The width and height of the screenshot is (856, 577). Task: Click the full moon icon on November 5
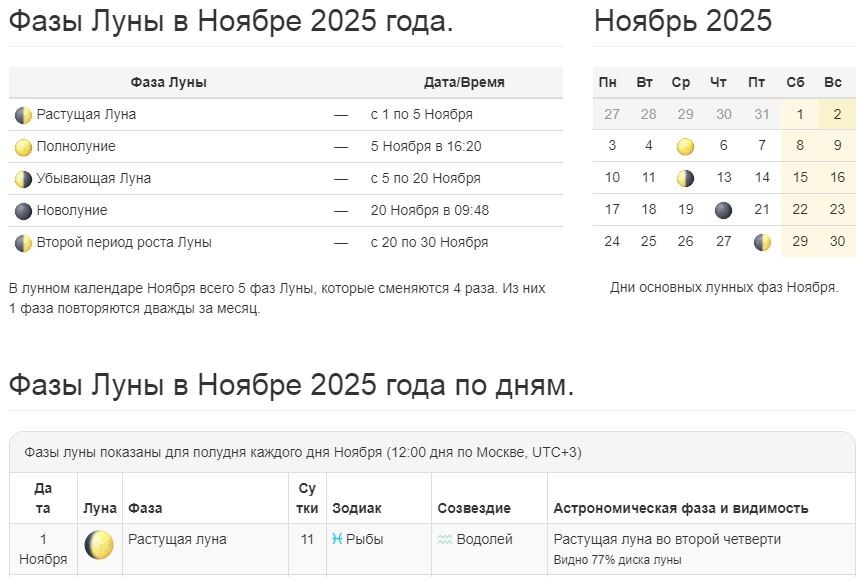click(685, 146)
